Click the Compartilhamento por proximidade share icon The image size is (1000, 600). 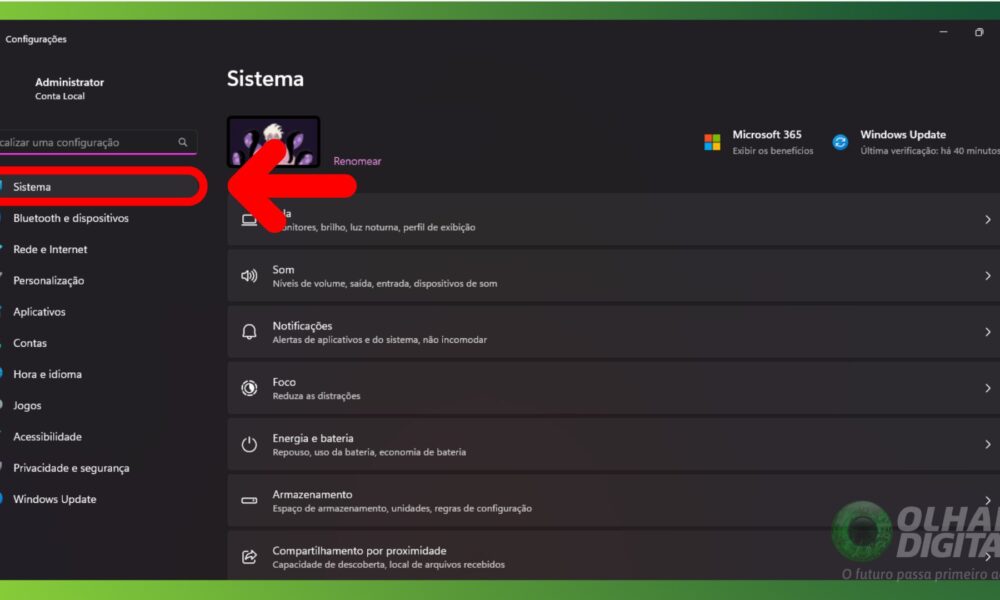tap(249, 556)
